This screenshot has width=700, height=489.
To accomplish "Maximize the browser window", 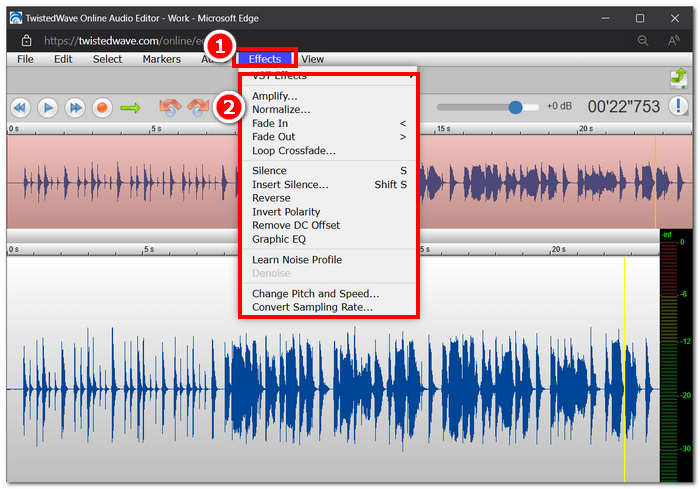I will (x=640, y=18).
